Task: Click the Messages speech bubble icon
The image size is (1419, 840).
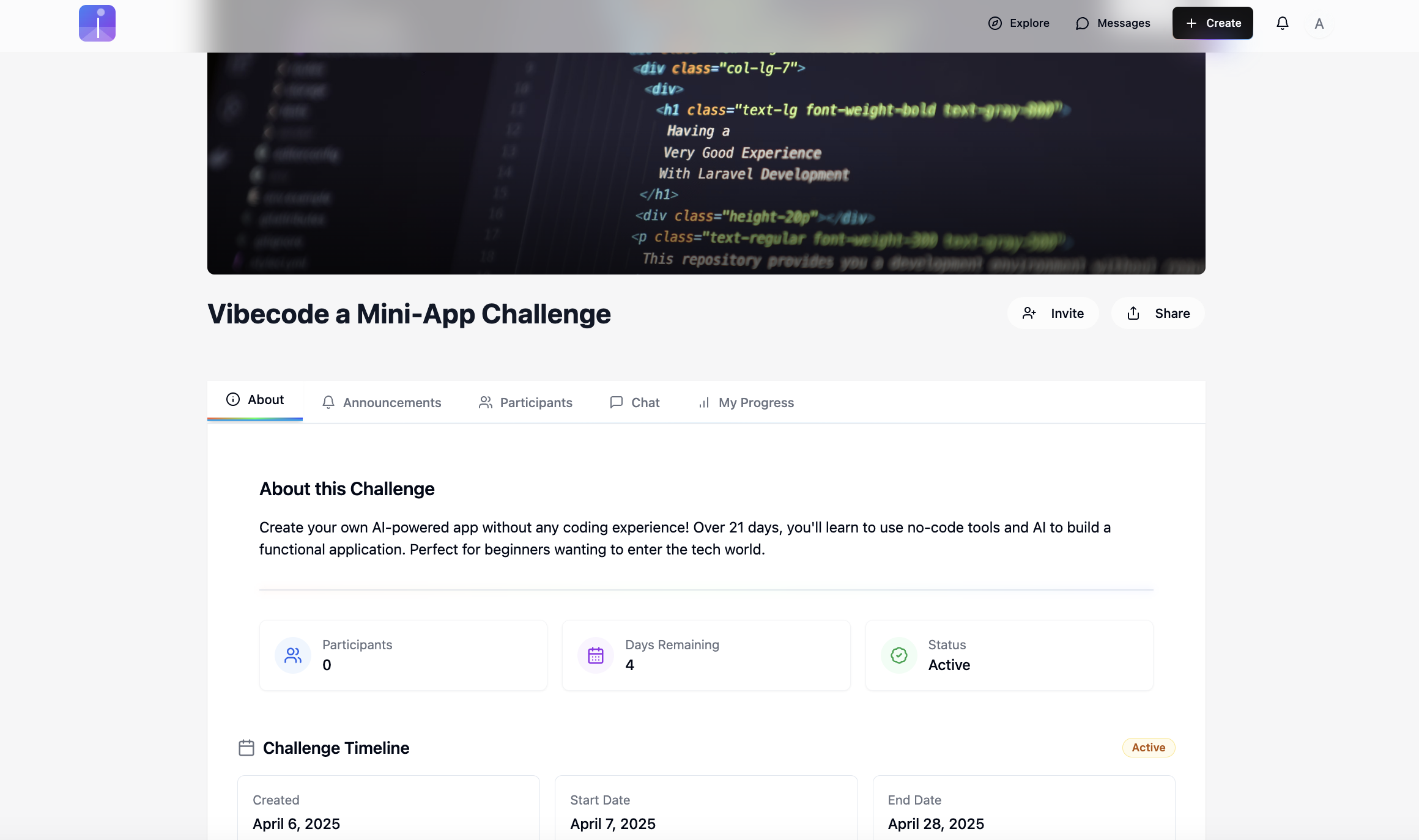Action: [x=1082, y=23]
